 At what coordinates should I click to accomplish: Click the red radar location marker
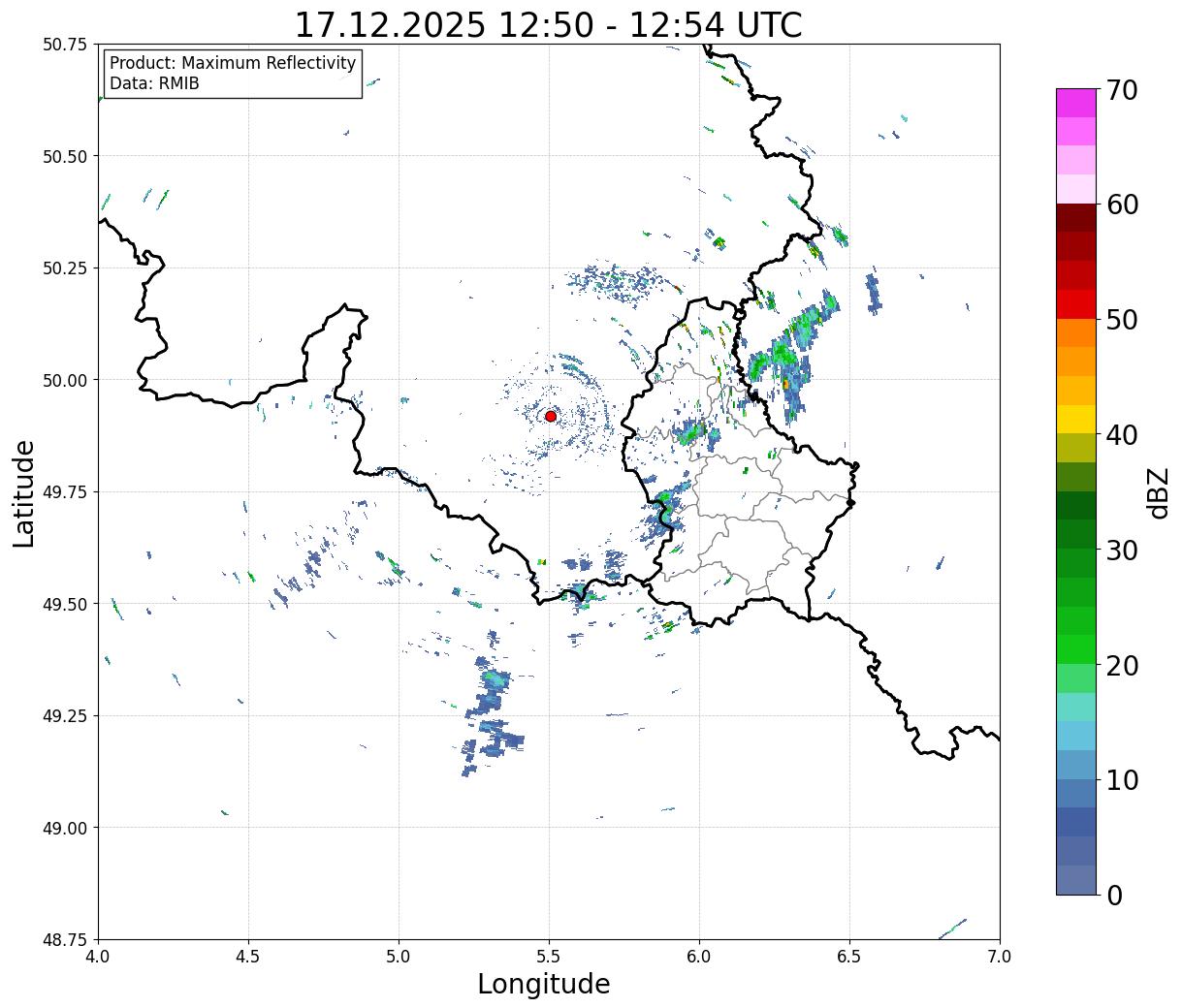551,416
